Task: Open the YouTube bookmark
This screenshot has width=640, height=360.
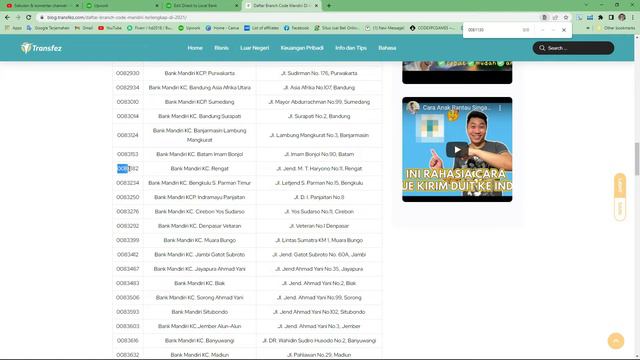Action: pyautogui.click(x=110, y=28)
